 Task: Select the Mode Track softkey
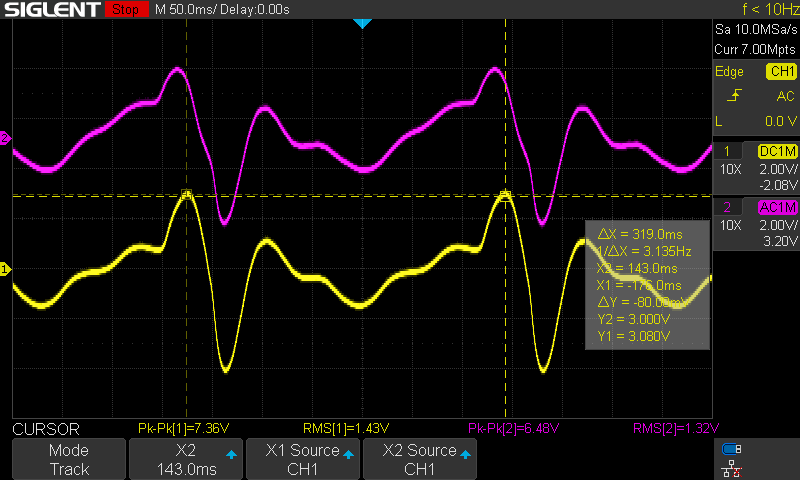68,459
